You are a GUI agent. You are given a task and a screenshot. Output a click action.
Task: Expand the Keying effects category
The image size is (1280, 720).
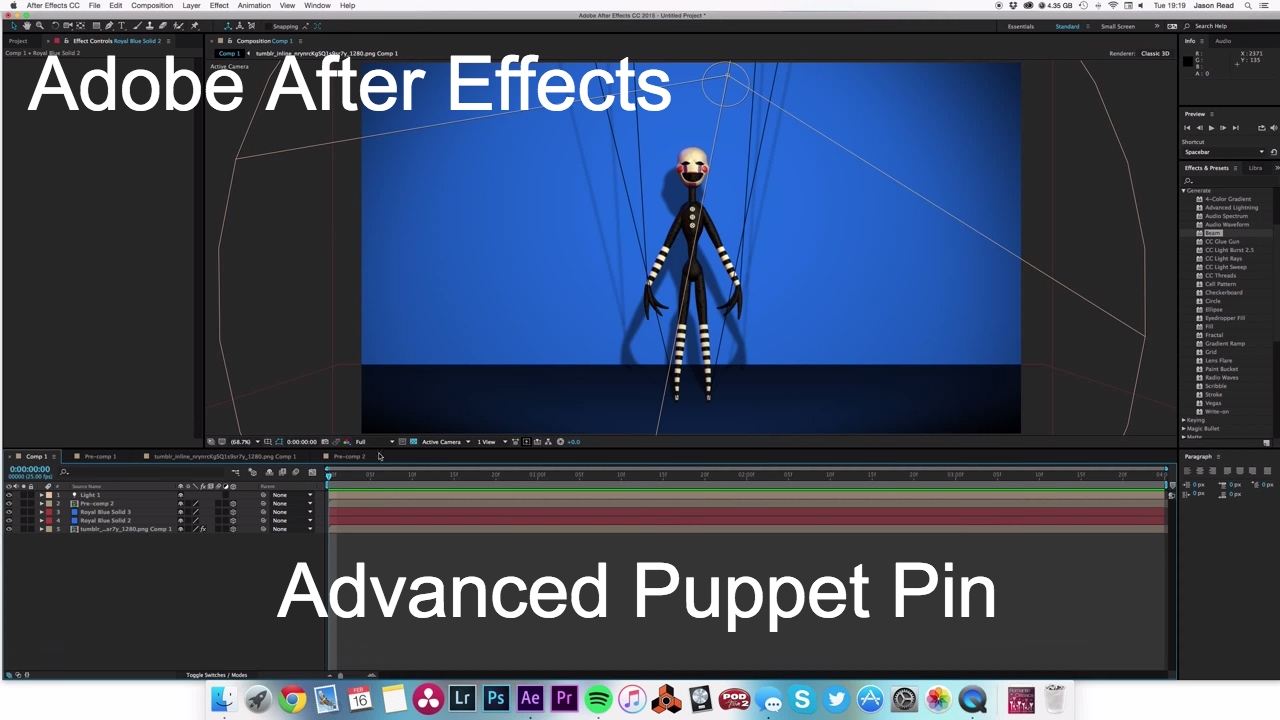tap(1184, 420)
